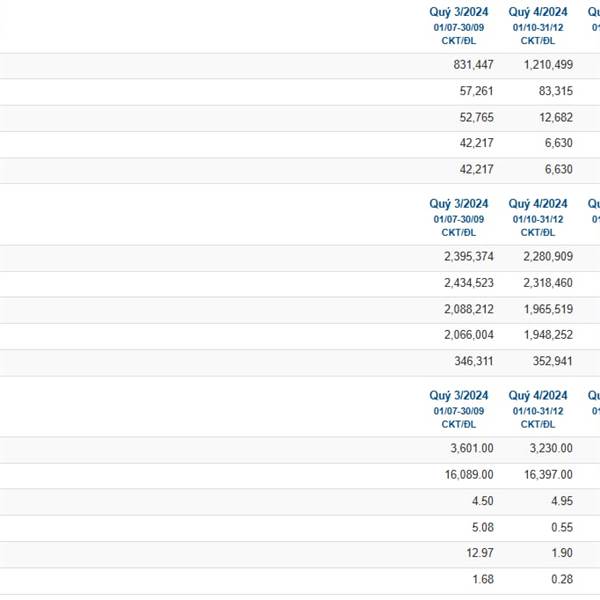This screenshot has width=600, height=600.
Task: Select the Quý 3/2024 header in the third table
Action: [458, 395]
